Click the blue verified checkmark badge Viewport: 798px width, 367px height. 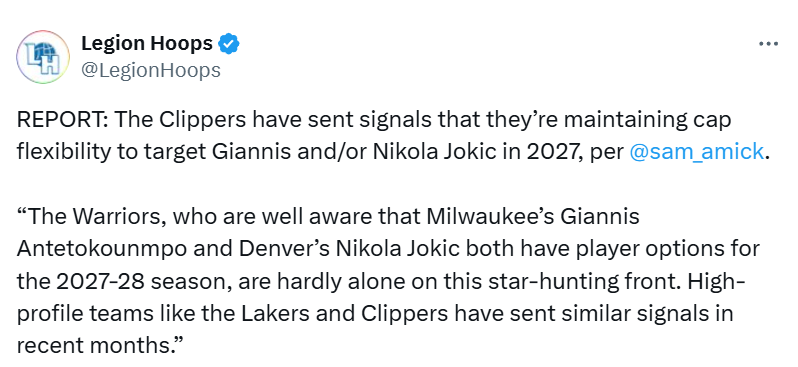pyautogui.click(x=229, y=44)
